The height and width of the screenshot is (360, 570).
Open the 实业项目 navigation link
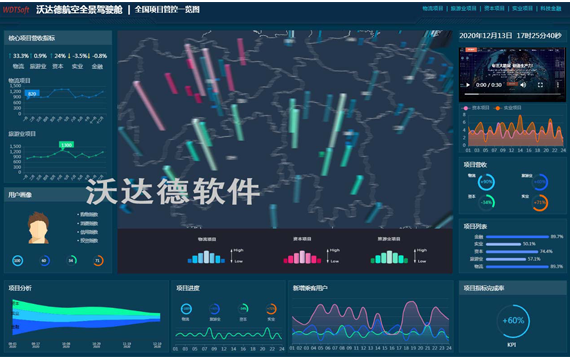pos(522,8)
